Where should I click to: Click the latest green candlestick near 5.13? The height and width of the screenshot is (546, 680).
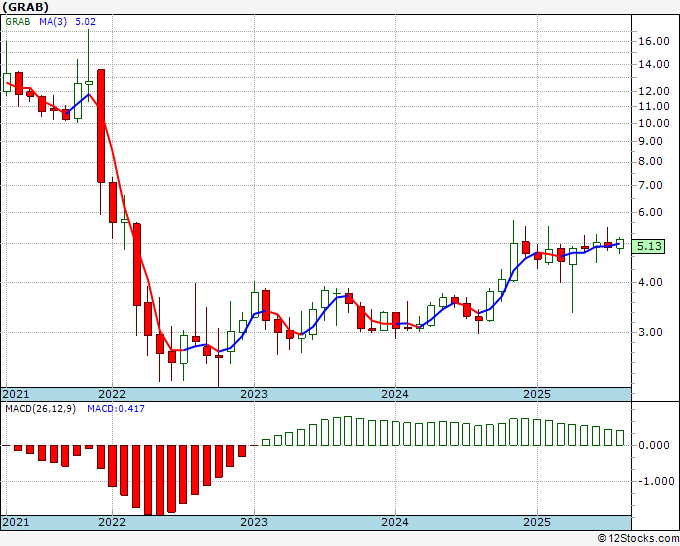click(x=620, y=244)
